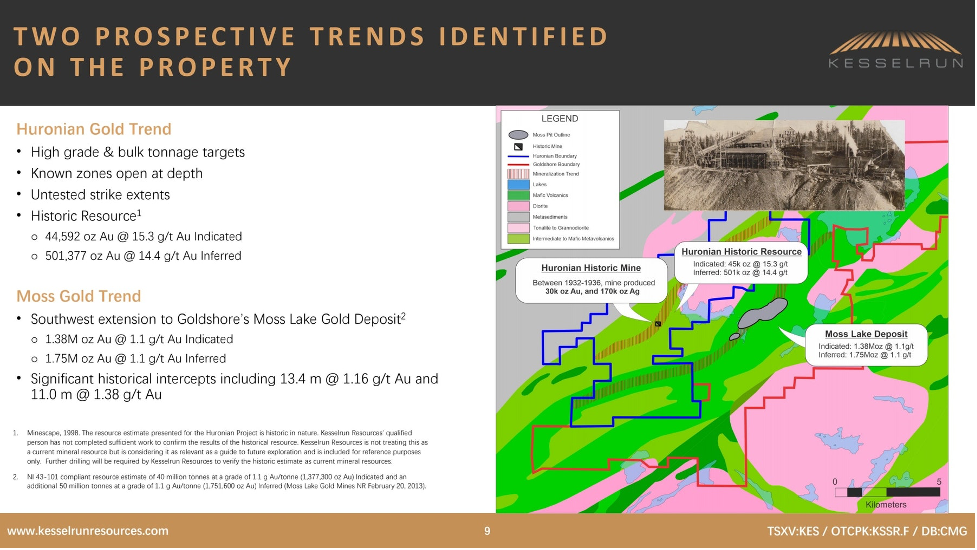Click the 'Southwest extension to Goldshore's' bullet

point(218,319)
